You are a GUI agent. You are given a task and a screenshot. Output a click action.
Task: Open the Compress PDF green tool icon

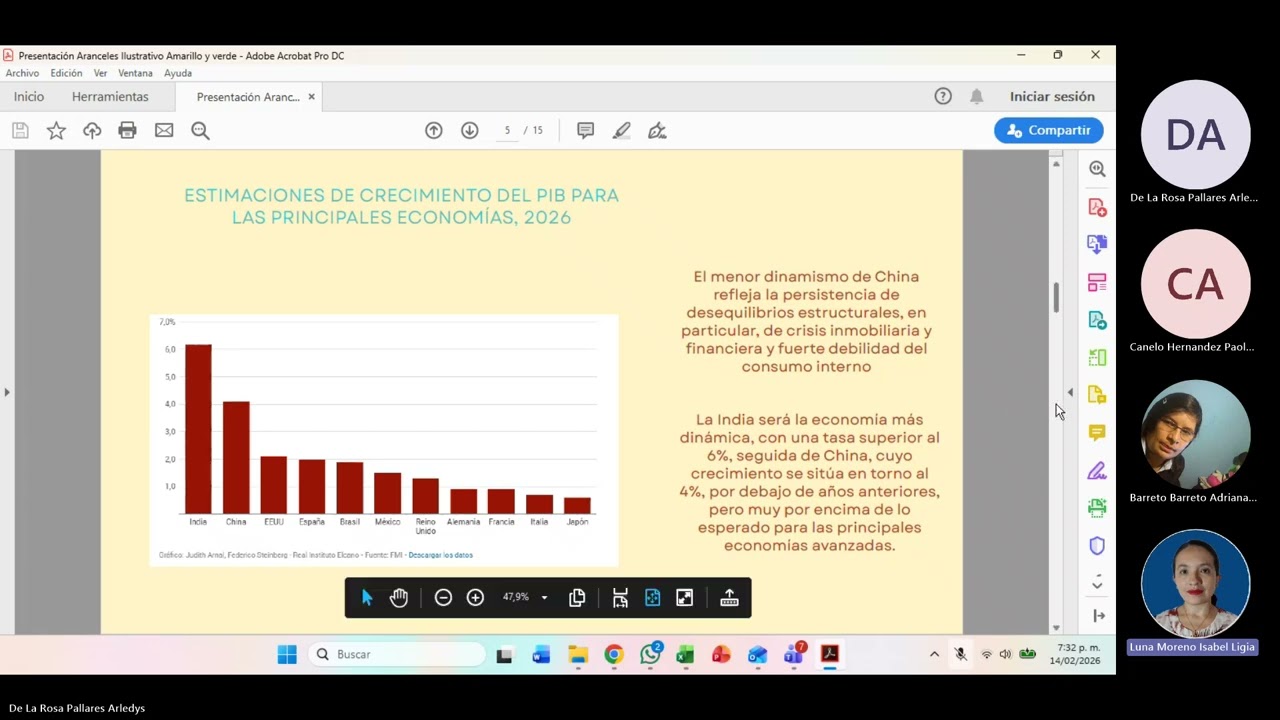coord(1097,357)
